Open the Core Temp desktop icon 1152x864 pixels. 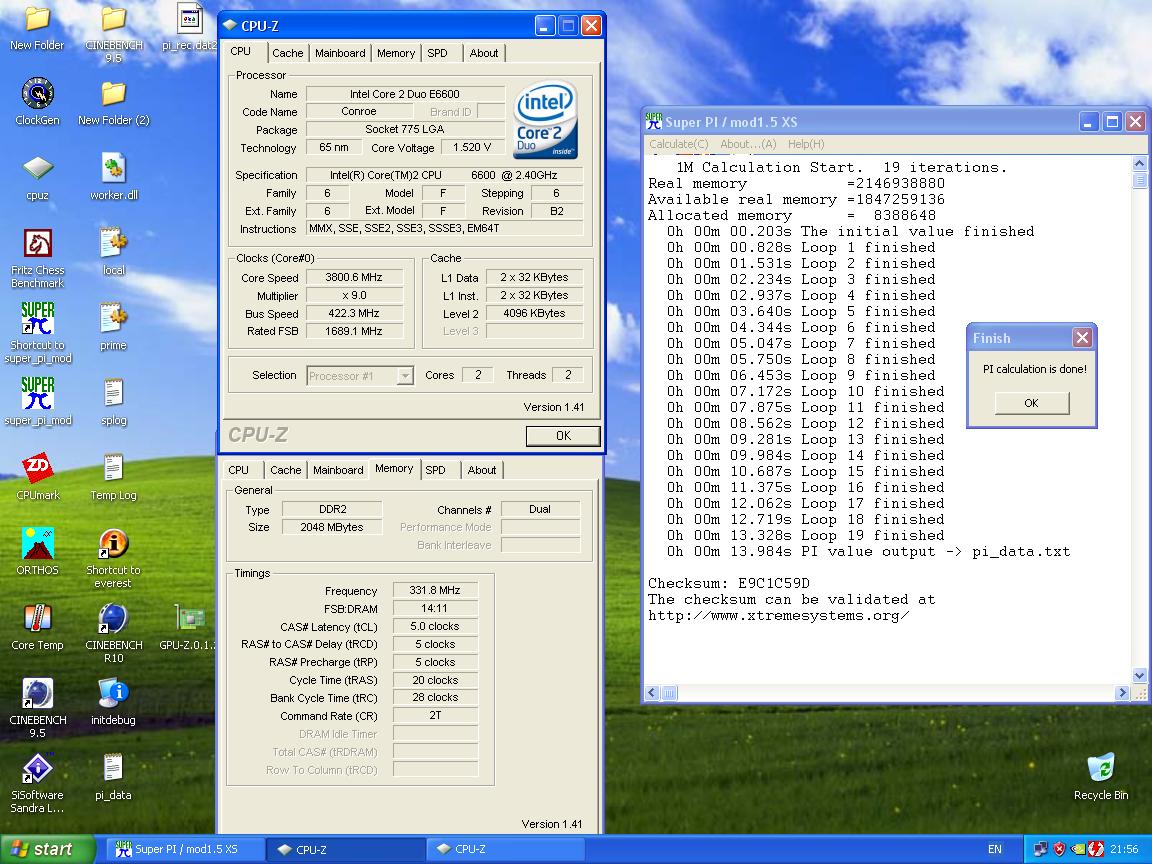point(37,619)
